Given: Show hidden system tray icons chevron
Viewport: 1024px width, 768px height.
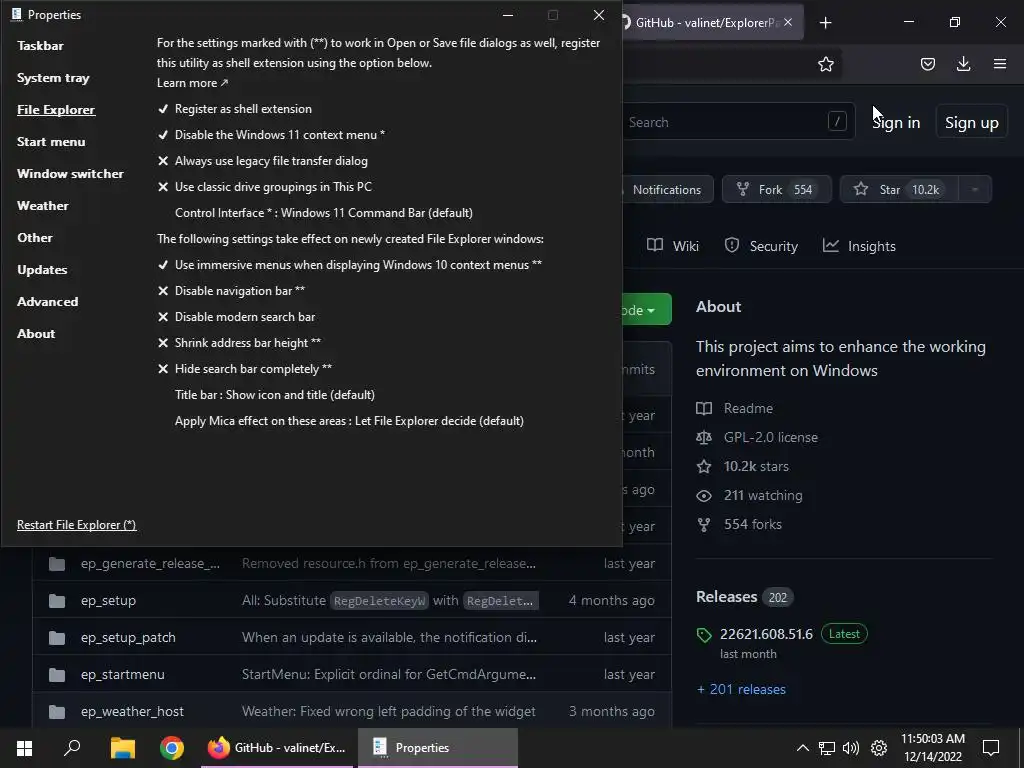Looking at the screenshot, I should pos(803,748).
